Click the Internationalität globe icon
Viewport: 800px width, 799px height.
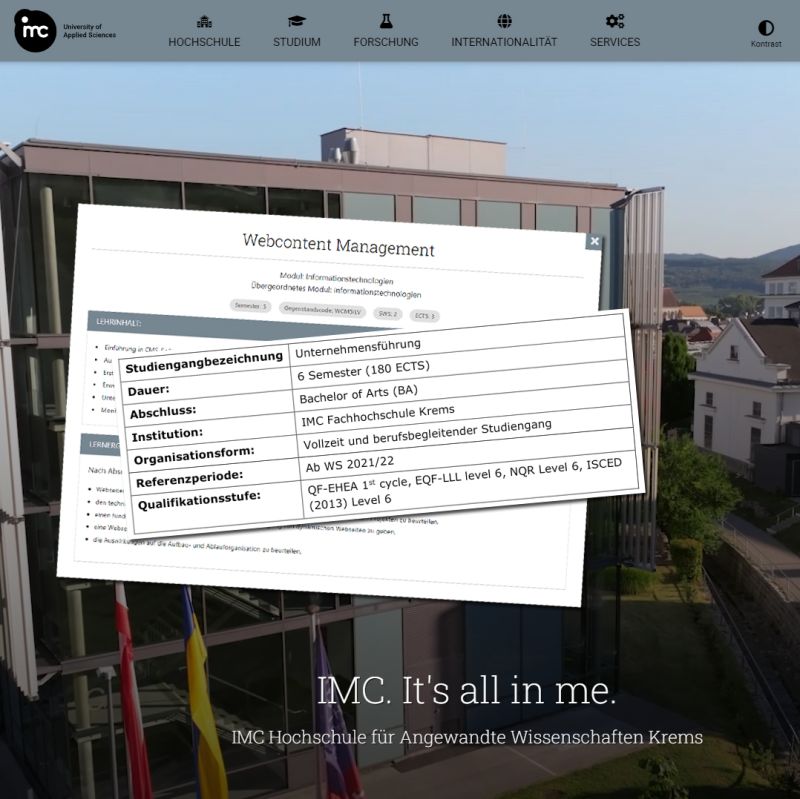pos(504,21)
